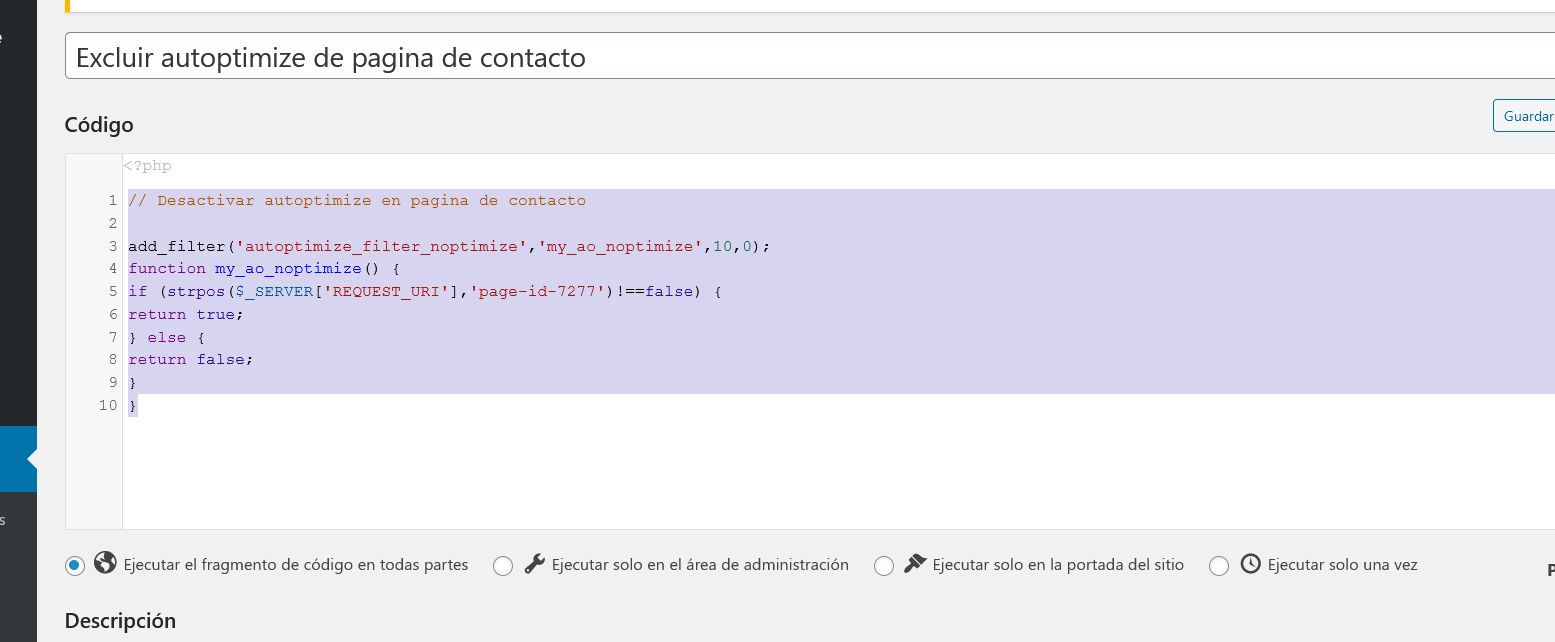The width and height of the screenshot is (1555, 642).
Task: Click the wrench icon for admin area
Action: [535, 564]
